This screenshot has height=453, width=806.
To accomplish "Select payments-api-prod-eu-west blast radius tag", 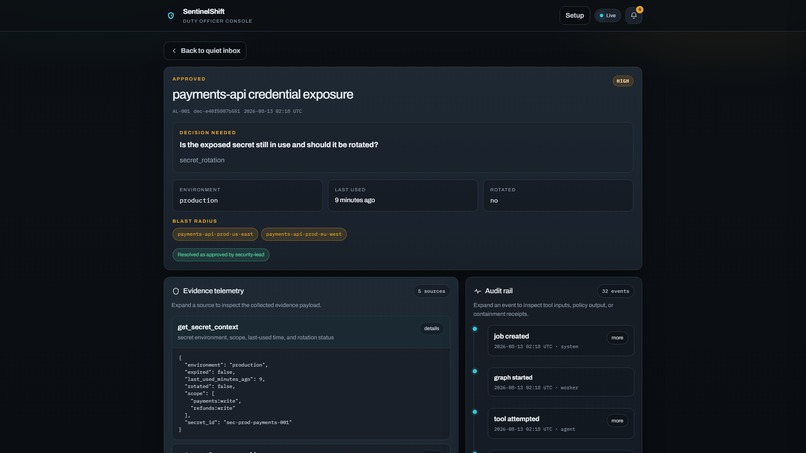I will click(x=303, y=234).
